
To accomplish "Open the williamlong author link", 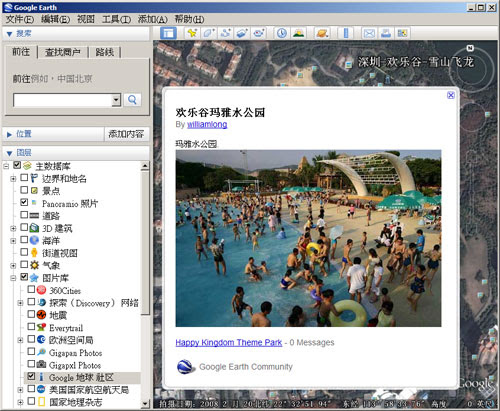I will point(207,125).
